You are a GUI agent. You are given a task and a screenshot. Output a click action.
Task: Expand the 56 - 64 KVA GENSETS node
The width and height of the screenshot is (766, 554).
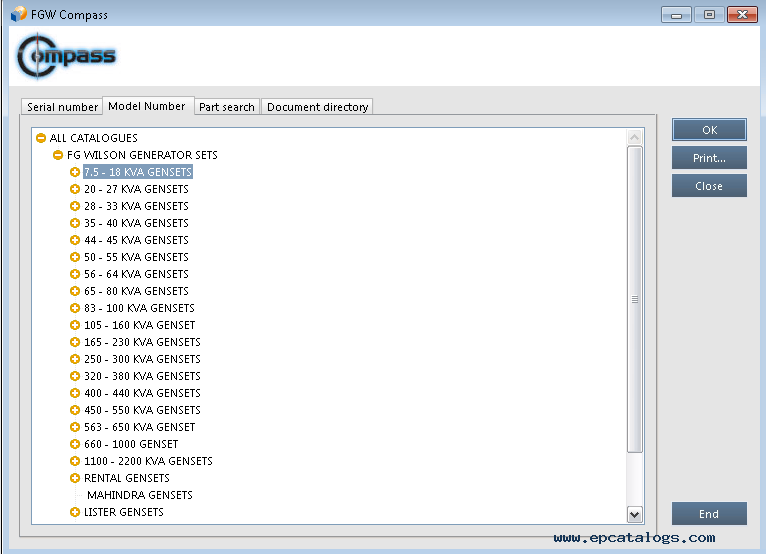point(75,274)
